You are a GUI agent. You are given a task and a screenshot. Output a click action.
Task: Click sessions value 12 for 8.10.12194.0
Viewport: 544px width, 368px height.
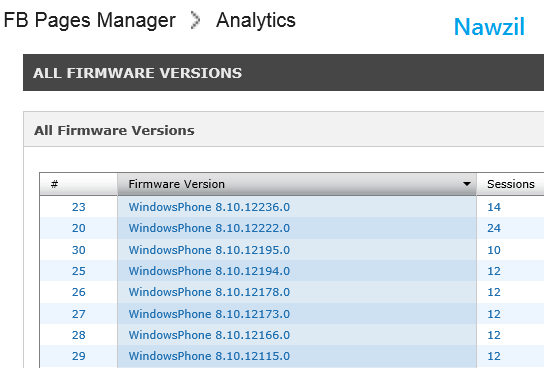(494, 271)
